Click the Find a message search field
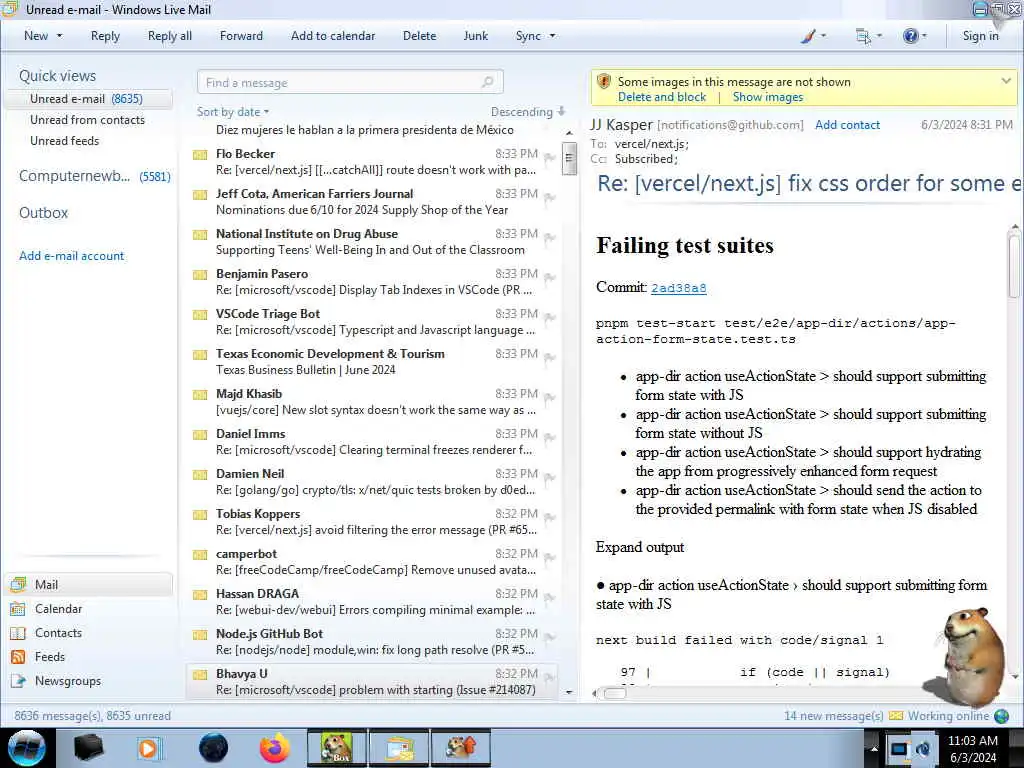The height and width of the screenshot is (768, 1024). point(350,82)
